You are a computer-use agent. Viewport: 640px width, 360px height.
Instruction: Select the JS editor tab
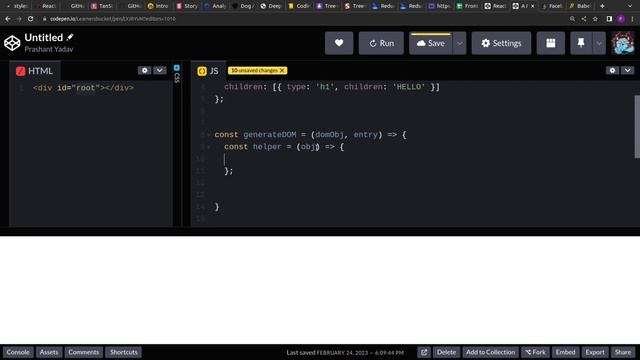click(x=208, y=71)
